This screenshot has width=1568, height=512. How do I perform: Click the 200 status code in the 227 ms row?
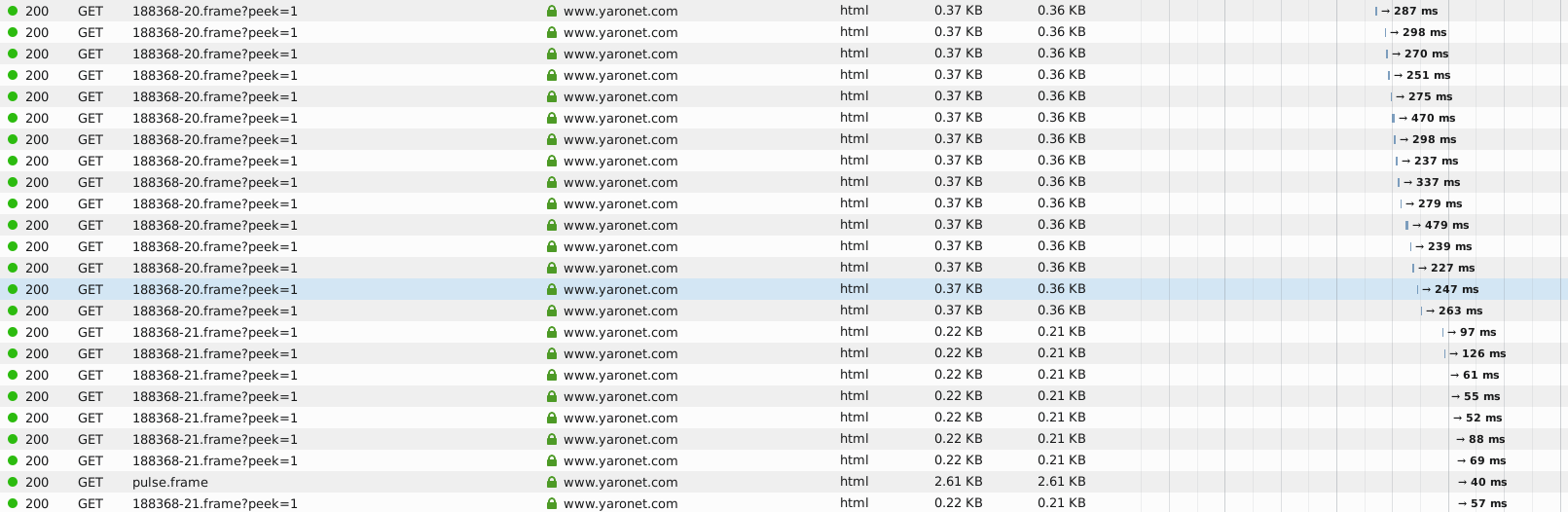(x=37, y=268)
